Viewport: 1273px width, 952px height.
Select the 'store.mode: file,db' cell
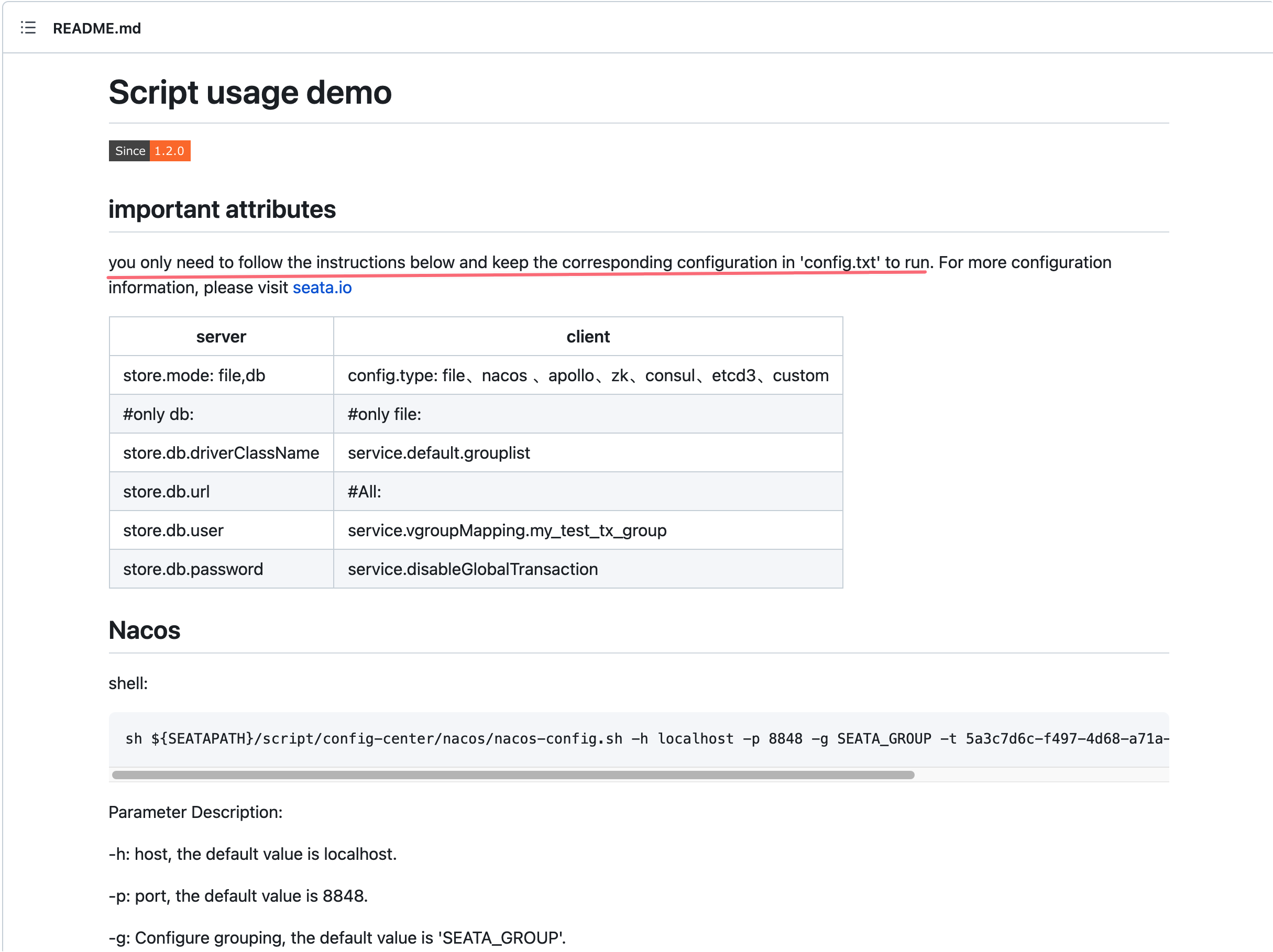[222, 375]
